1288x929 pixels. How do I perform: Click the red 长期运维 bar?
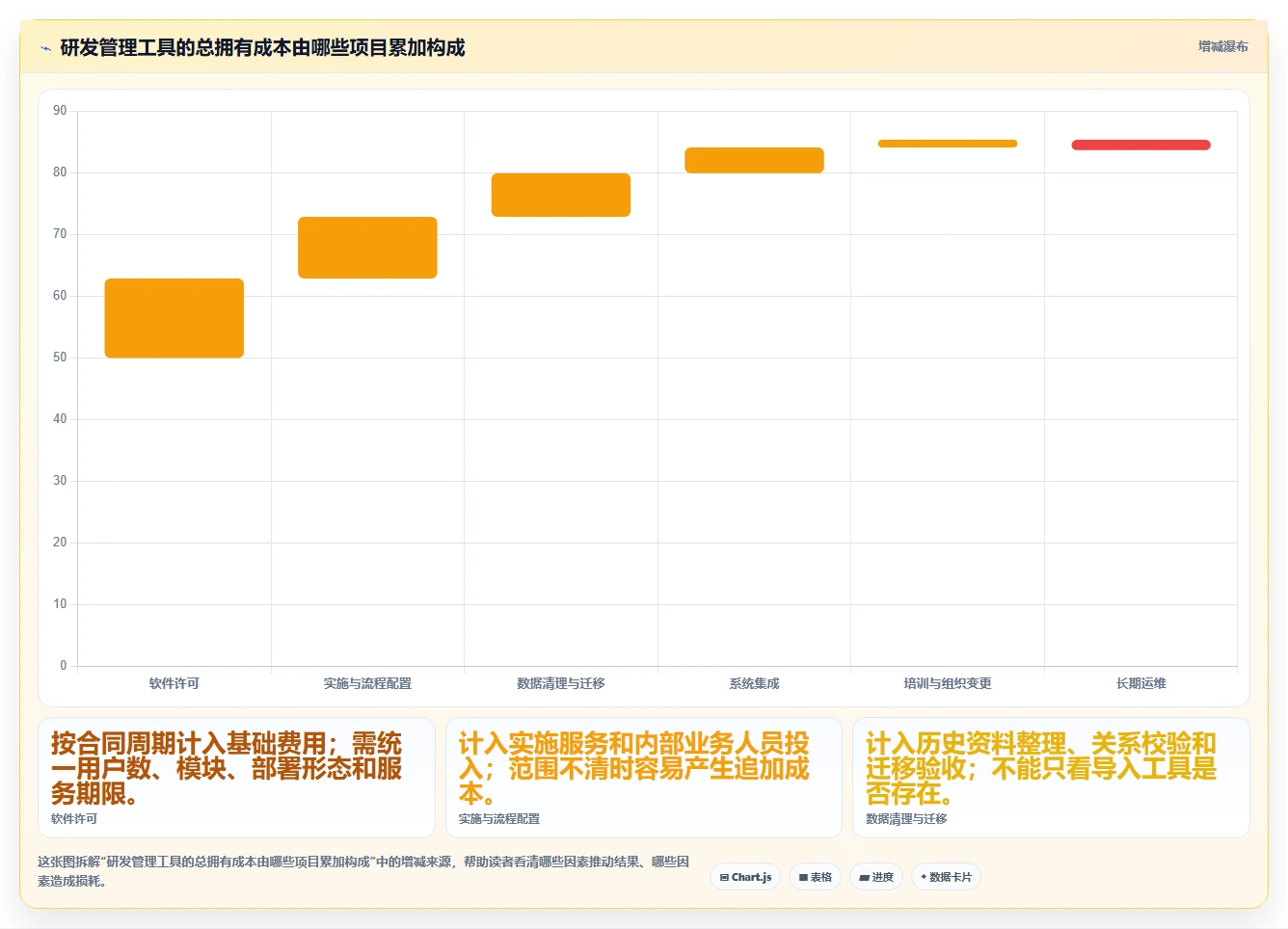1140,145
